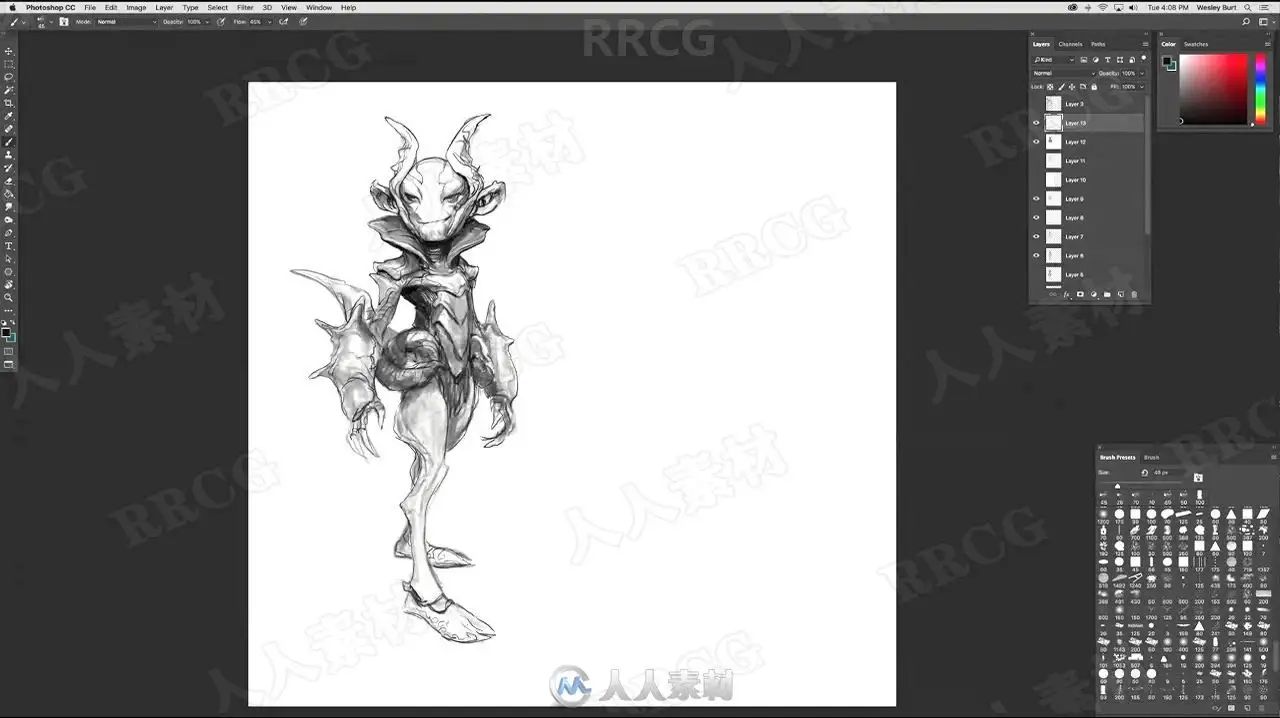1280x718 pixels.
Task: Open the Kind filter dropdown in Layers
Action: pos(1054,60)
